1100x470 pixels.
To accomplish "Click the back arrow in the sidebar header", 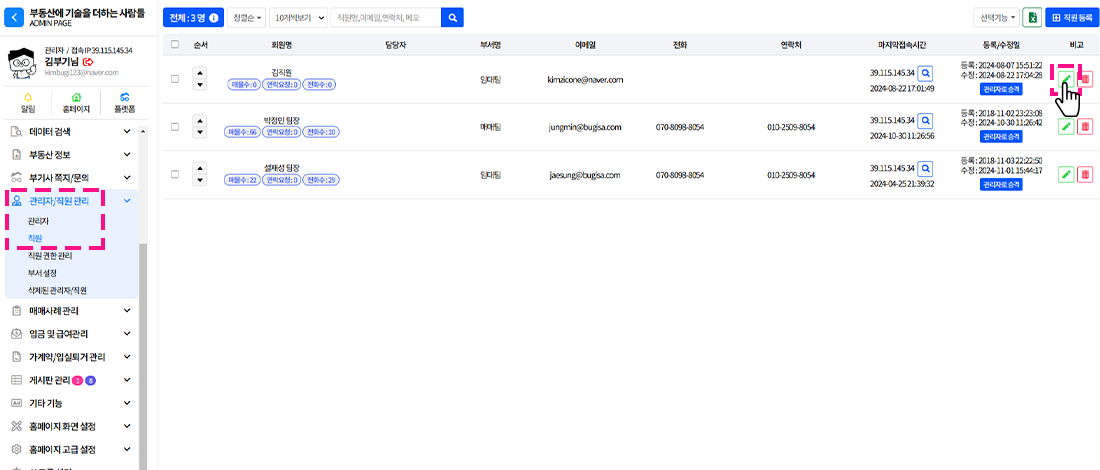I will click(x=16, y=18).
